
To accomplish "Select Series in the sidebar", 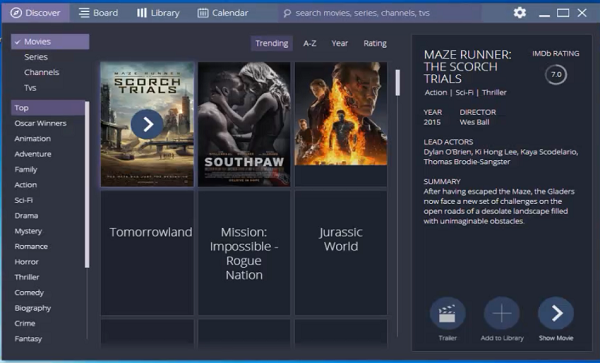I will (36, 57).
